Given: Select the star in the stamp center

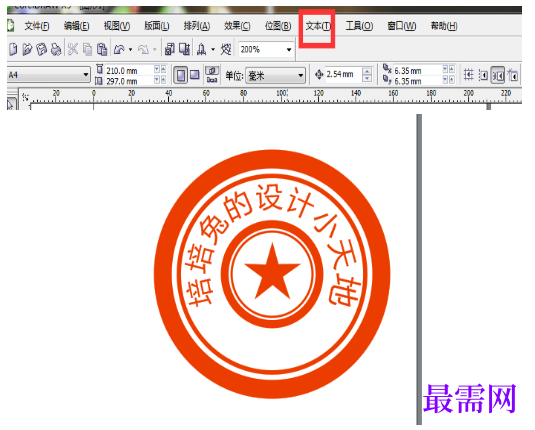Looking at the screenshot, I should [272, 272].
